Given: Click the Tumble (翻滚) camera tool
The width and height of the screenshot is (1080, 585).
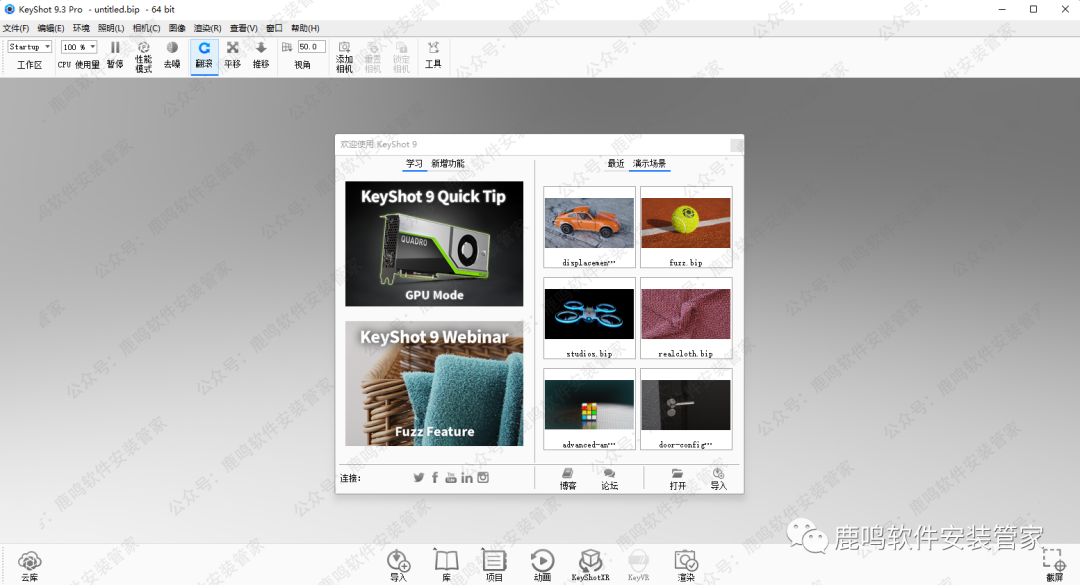Looking at the screenshot, I should pyautogui.click(x=204, y=53).
